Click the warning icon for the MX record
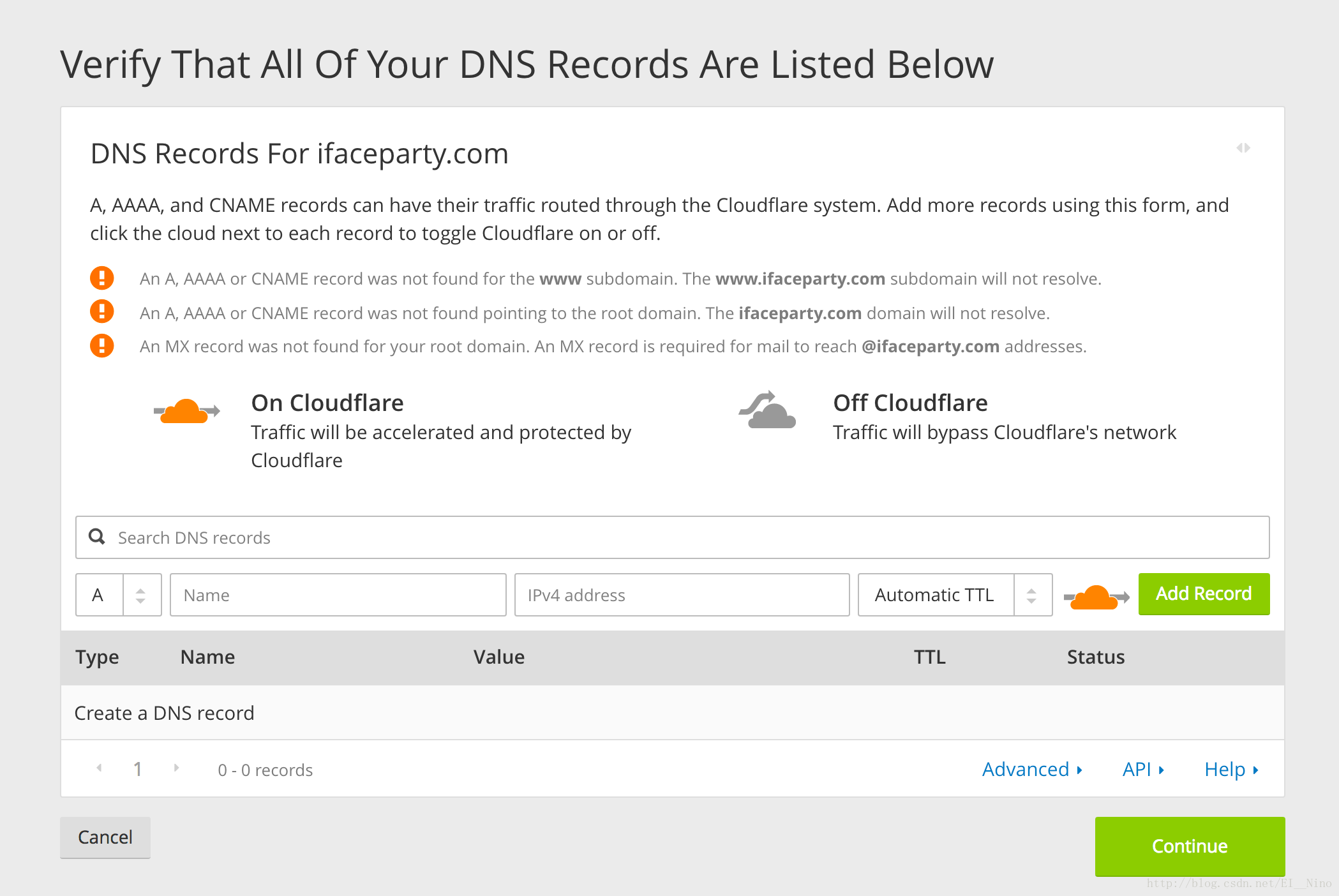 (101, 346)
